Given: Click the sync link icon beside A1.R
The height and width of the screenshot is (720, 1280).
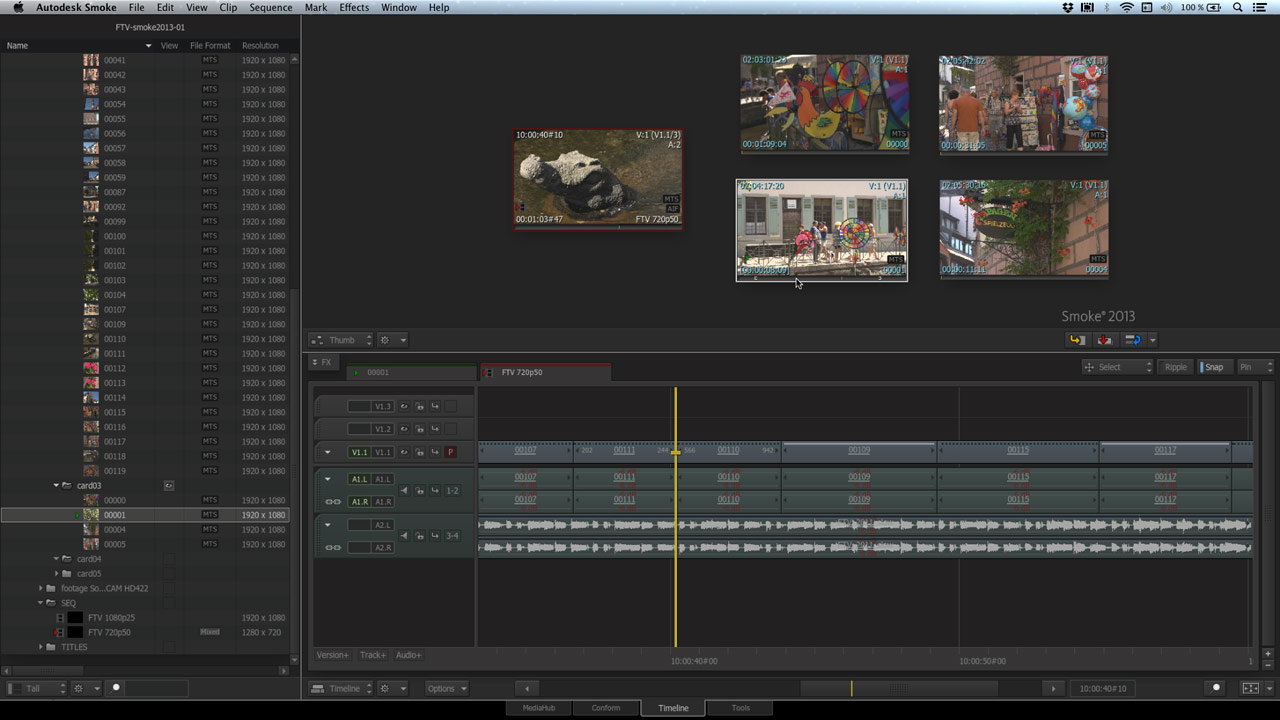Looking at the screenshot, I should (333, 502).
